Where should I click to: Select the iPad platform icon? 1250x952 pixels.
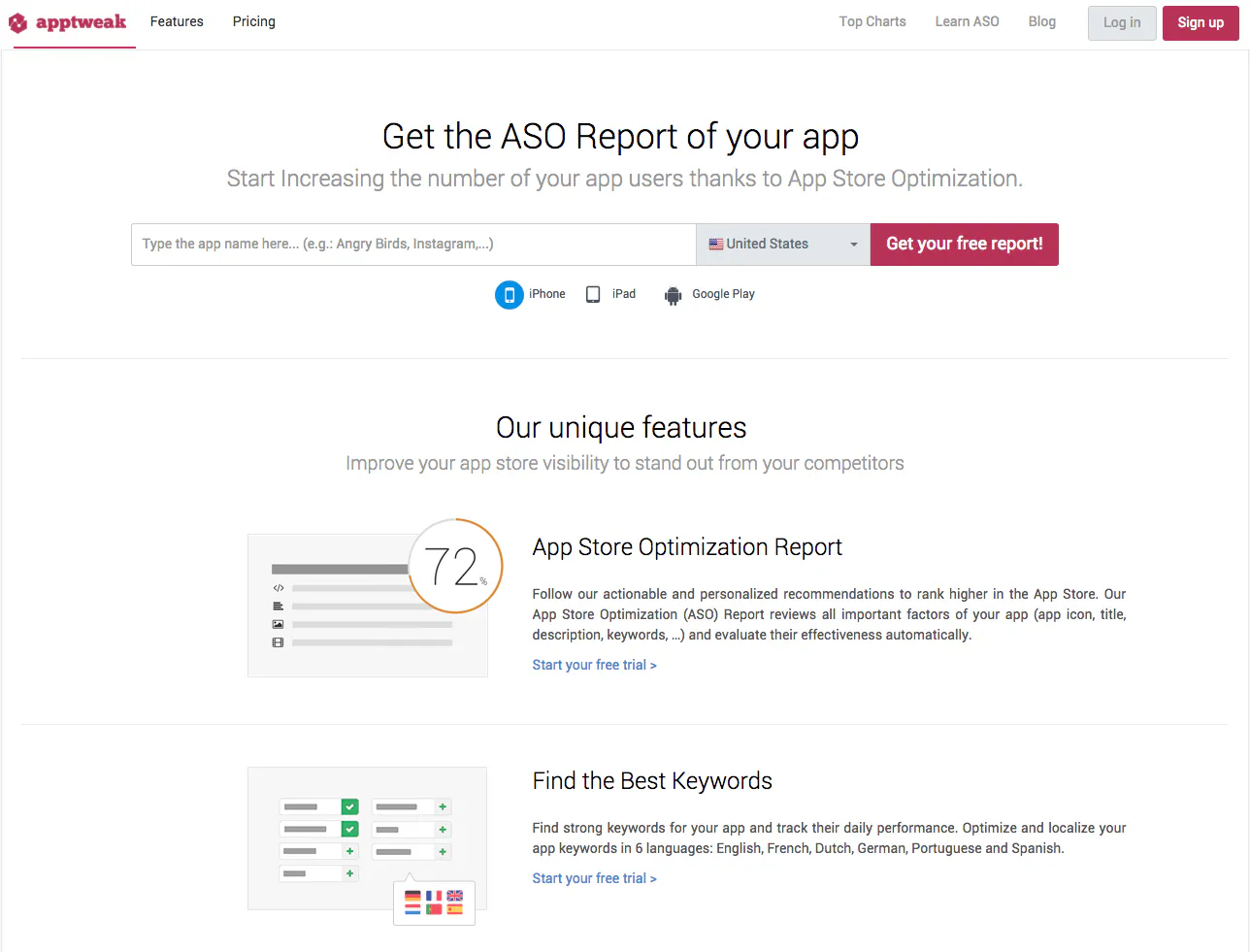point(593,295)
